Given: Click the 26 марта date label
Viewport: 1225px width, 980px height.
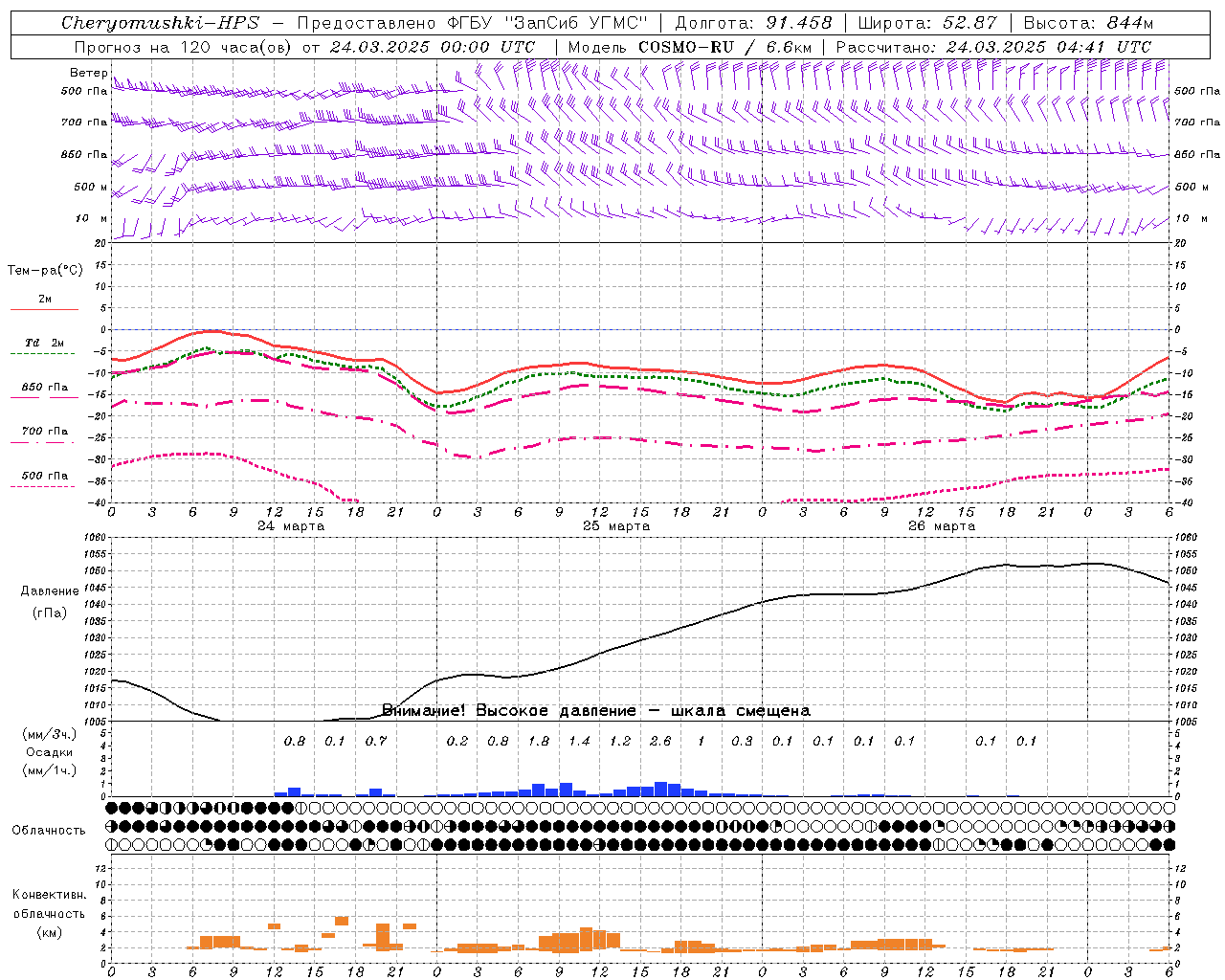Looking at the screenshot, I should click(942, 526).
